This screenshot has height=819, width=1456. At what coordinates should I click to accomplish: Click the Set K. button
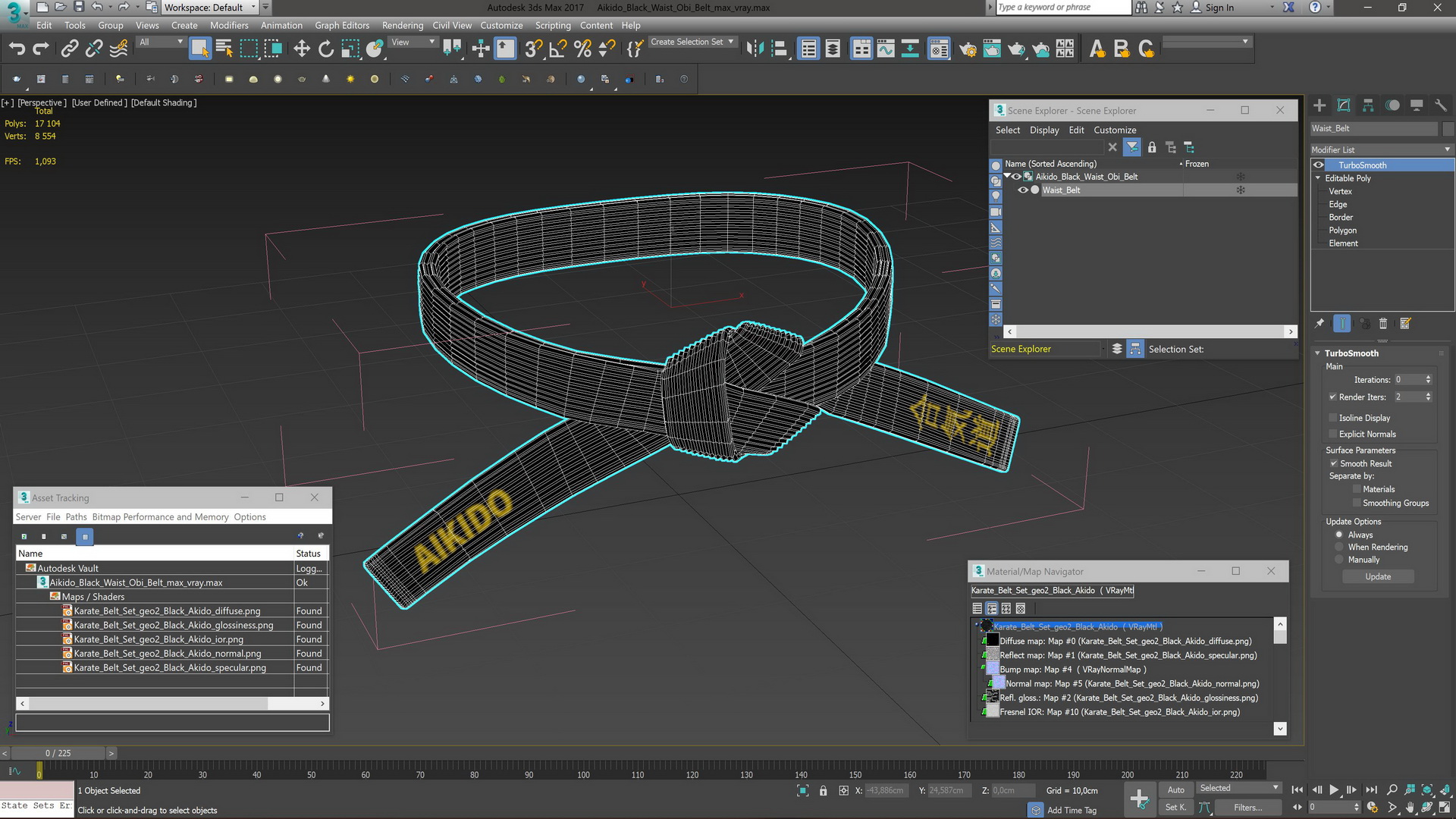(1175, 808)
